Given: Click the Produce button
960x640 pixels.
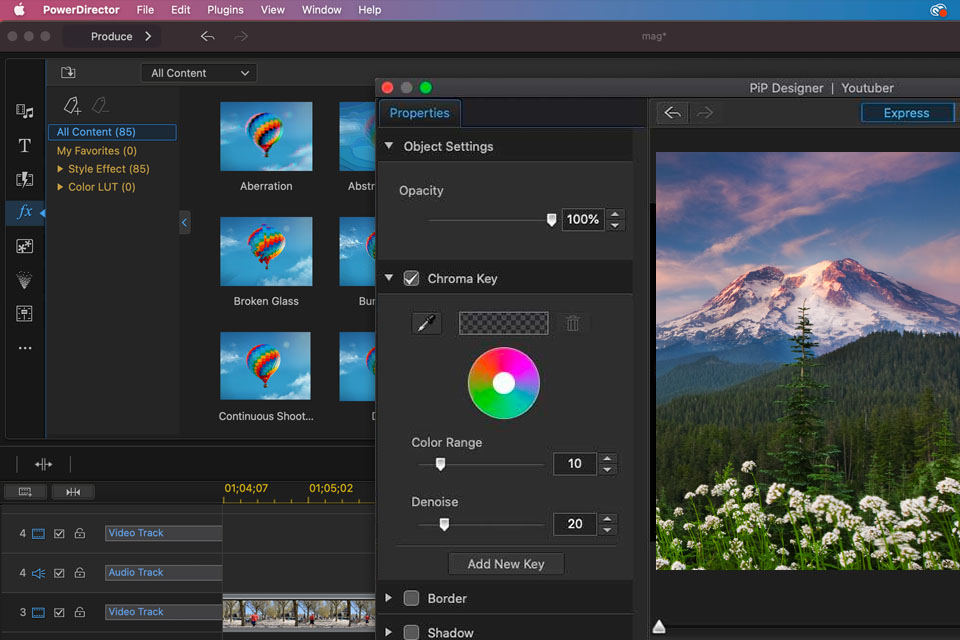Looking at the screenshot, I should coord(111,36).
